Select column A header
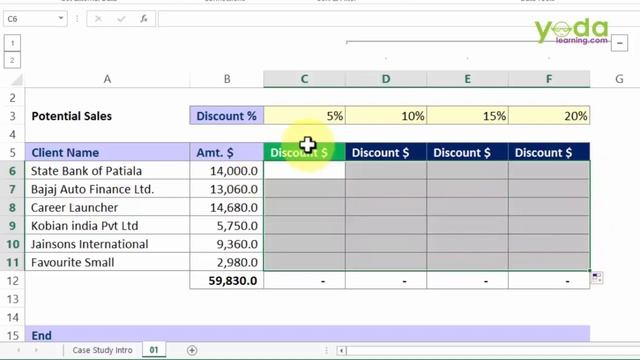Image resolution: width=640 pixels, height=360 pixels. [x=107, y=79]
